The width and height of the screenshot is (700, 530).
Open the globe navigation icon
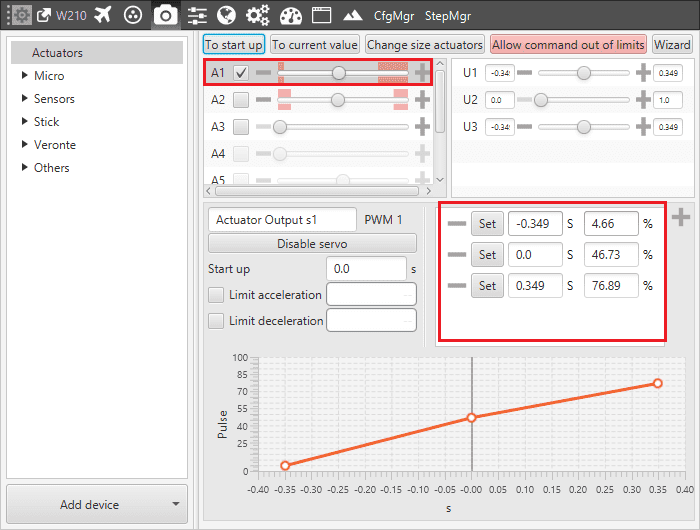226,15
